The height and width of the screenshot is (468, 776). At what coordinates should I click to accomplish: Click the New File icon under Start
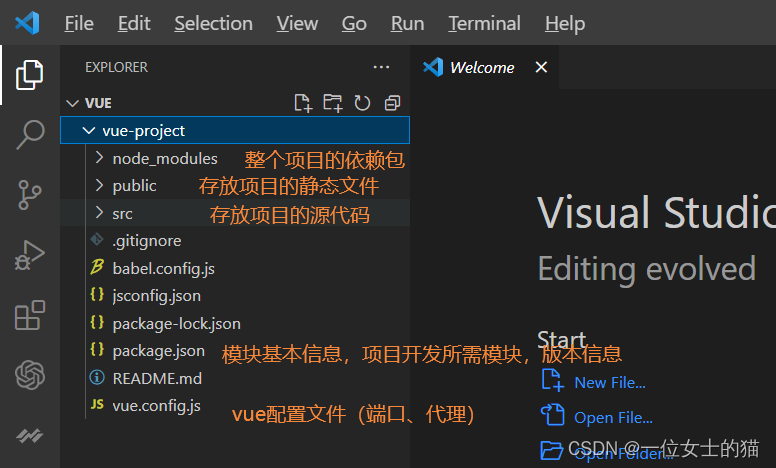tap(552, 380)
